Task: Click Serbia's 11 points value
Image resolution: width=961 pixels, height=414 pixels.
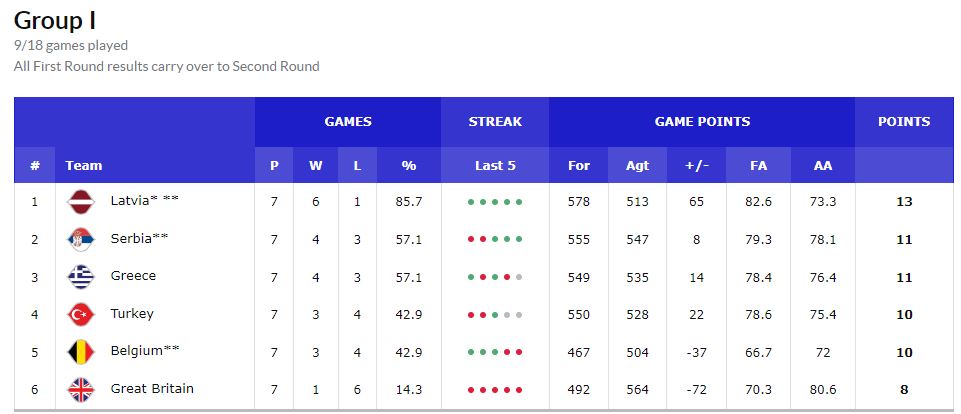Action: click(904, 240)
